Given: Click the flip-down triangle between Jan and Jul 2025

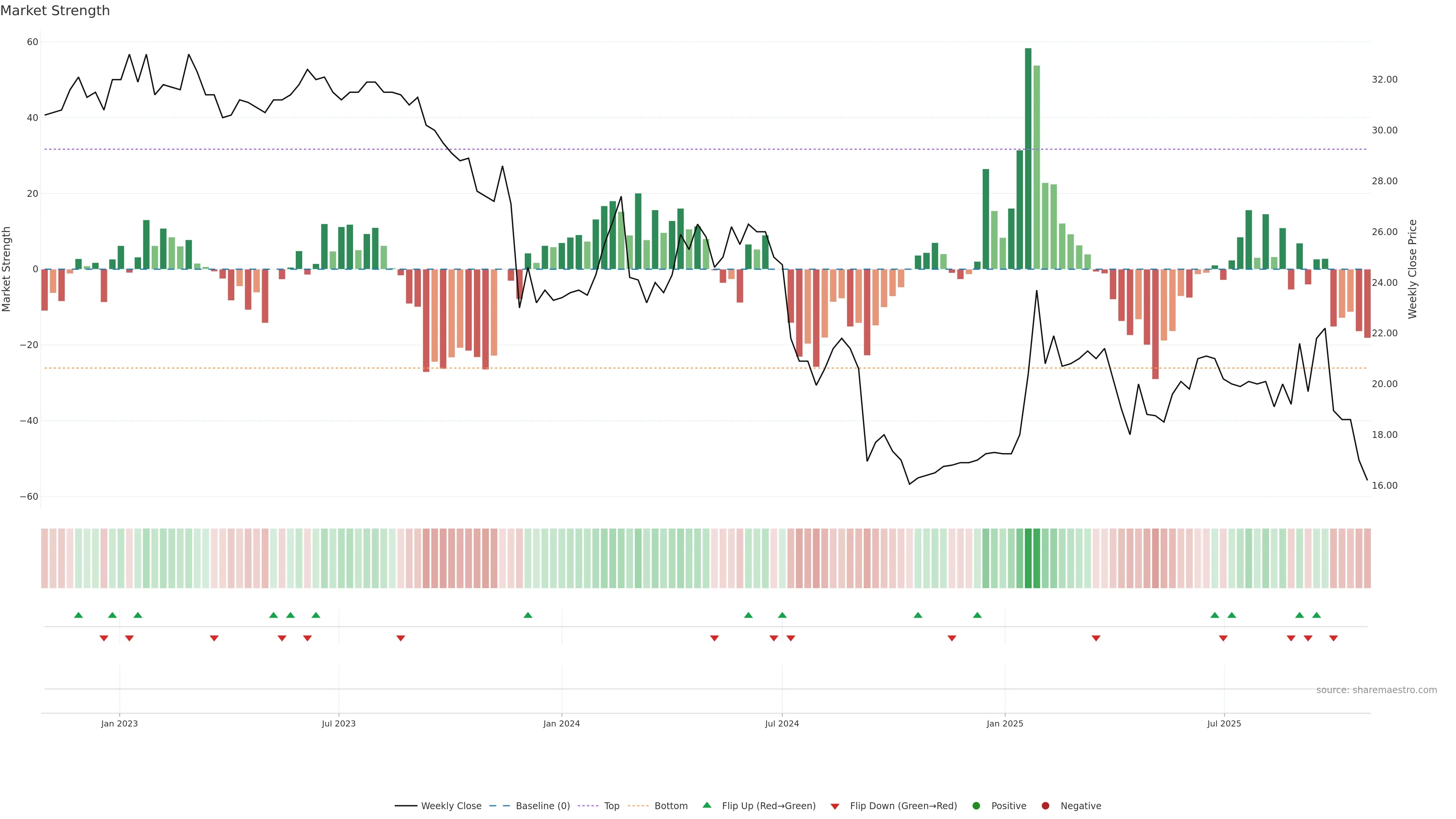Looking at the screenshot, I should (x=1096, y=638).
